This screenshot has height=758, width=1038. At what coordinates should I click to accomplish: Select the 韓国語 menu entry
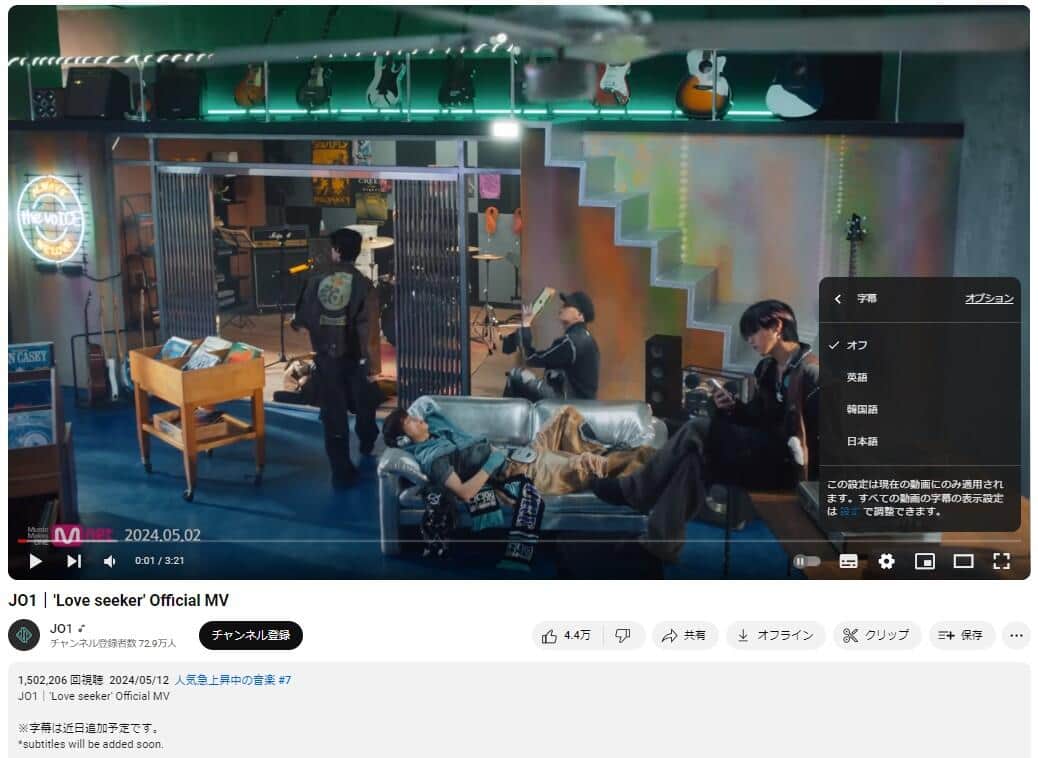865,409
